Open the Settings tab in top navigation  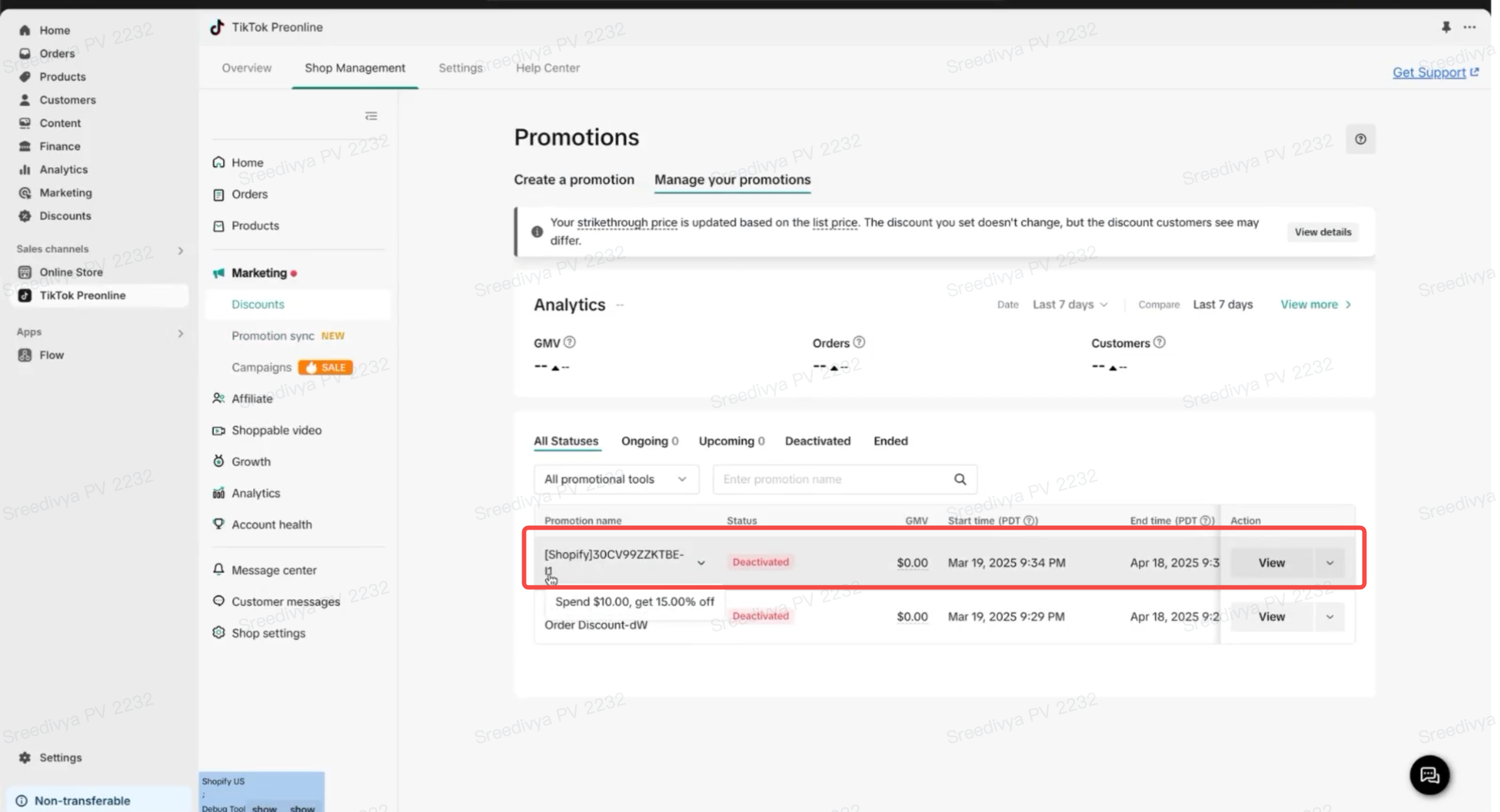click(x=460, y=68)
